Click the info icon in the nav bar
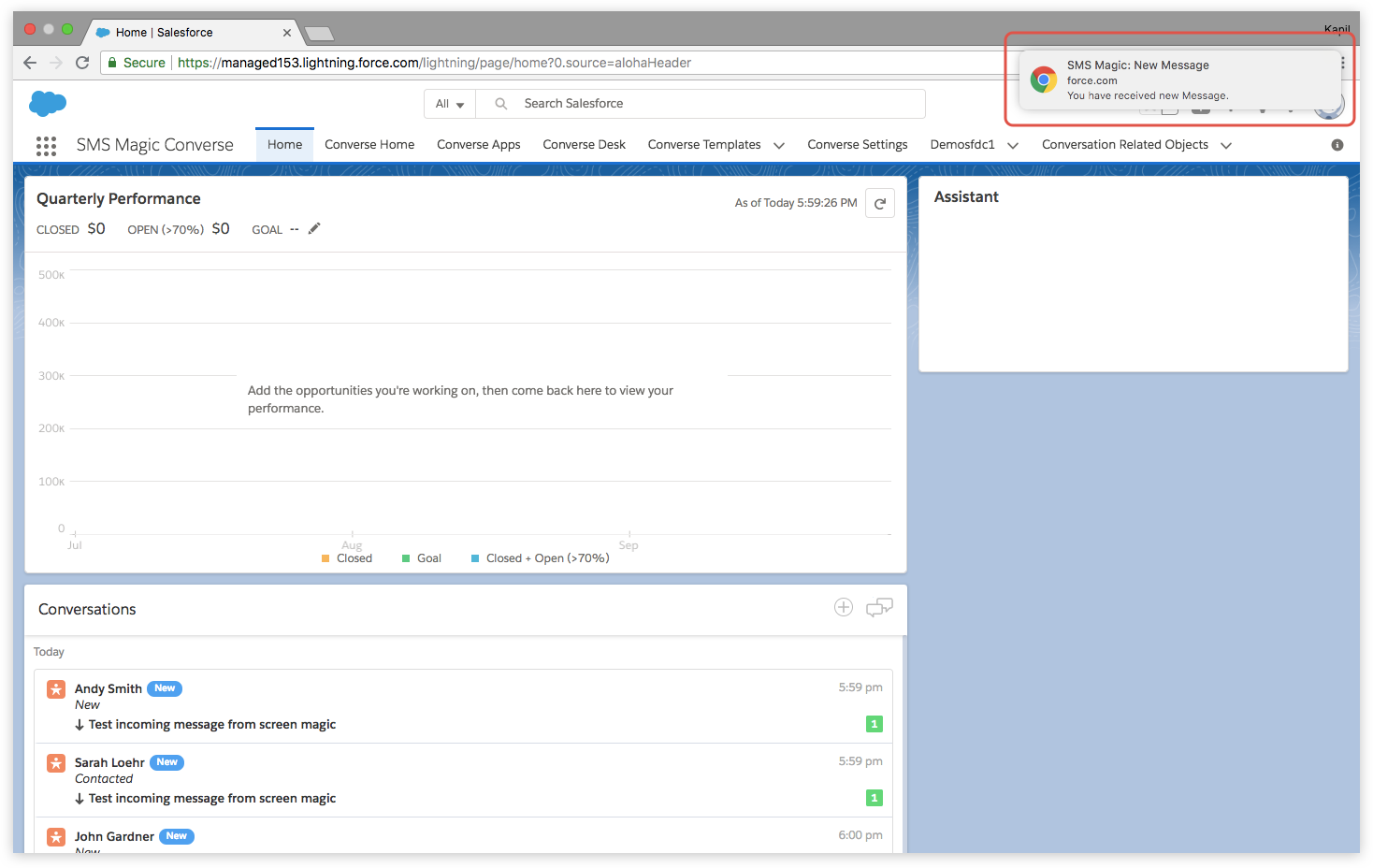 pos(1337,145)
